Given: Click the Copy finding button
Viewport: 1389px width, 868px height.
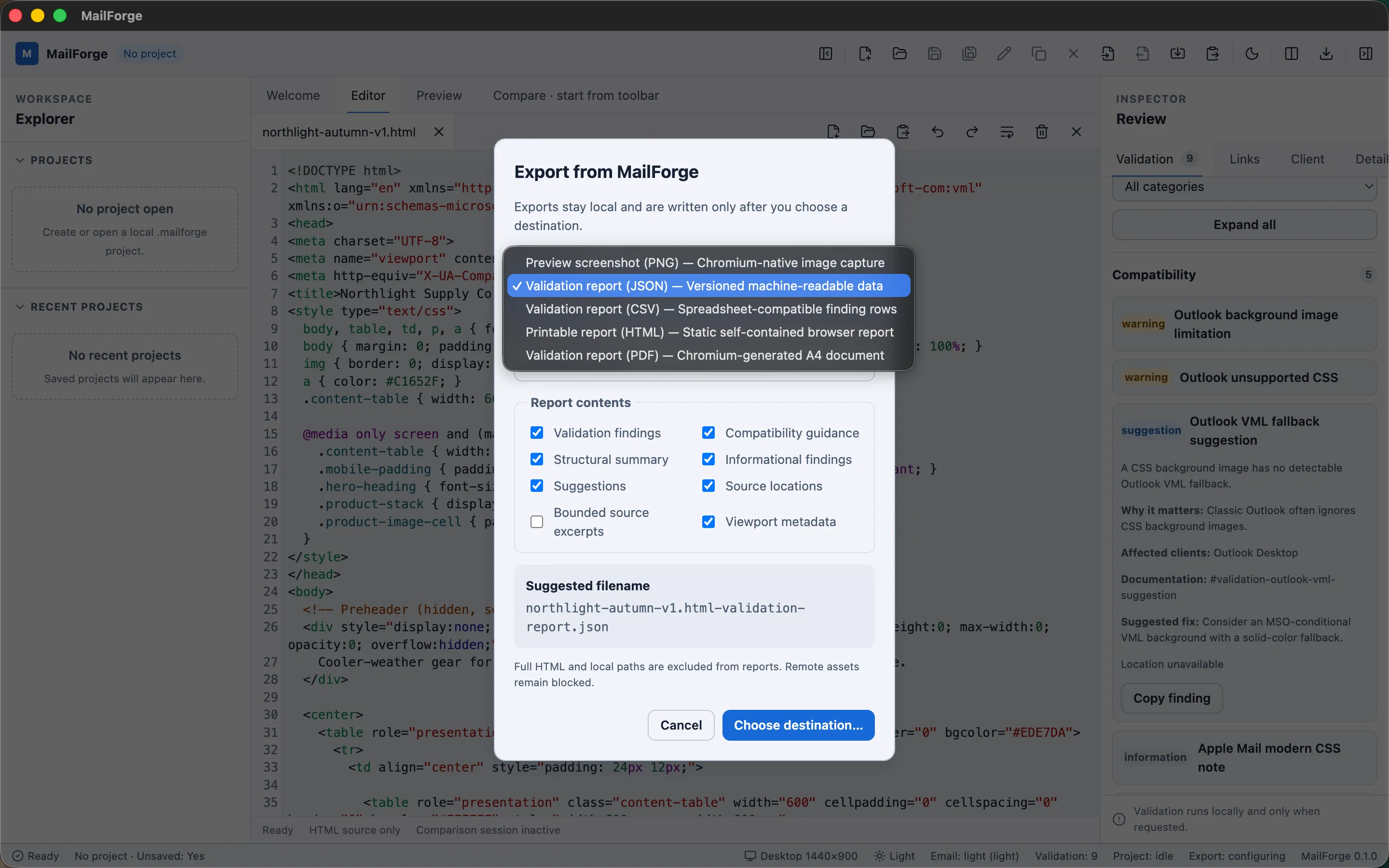Looking at the screenshot, I should tap(1171, 698).
